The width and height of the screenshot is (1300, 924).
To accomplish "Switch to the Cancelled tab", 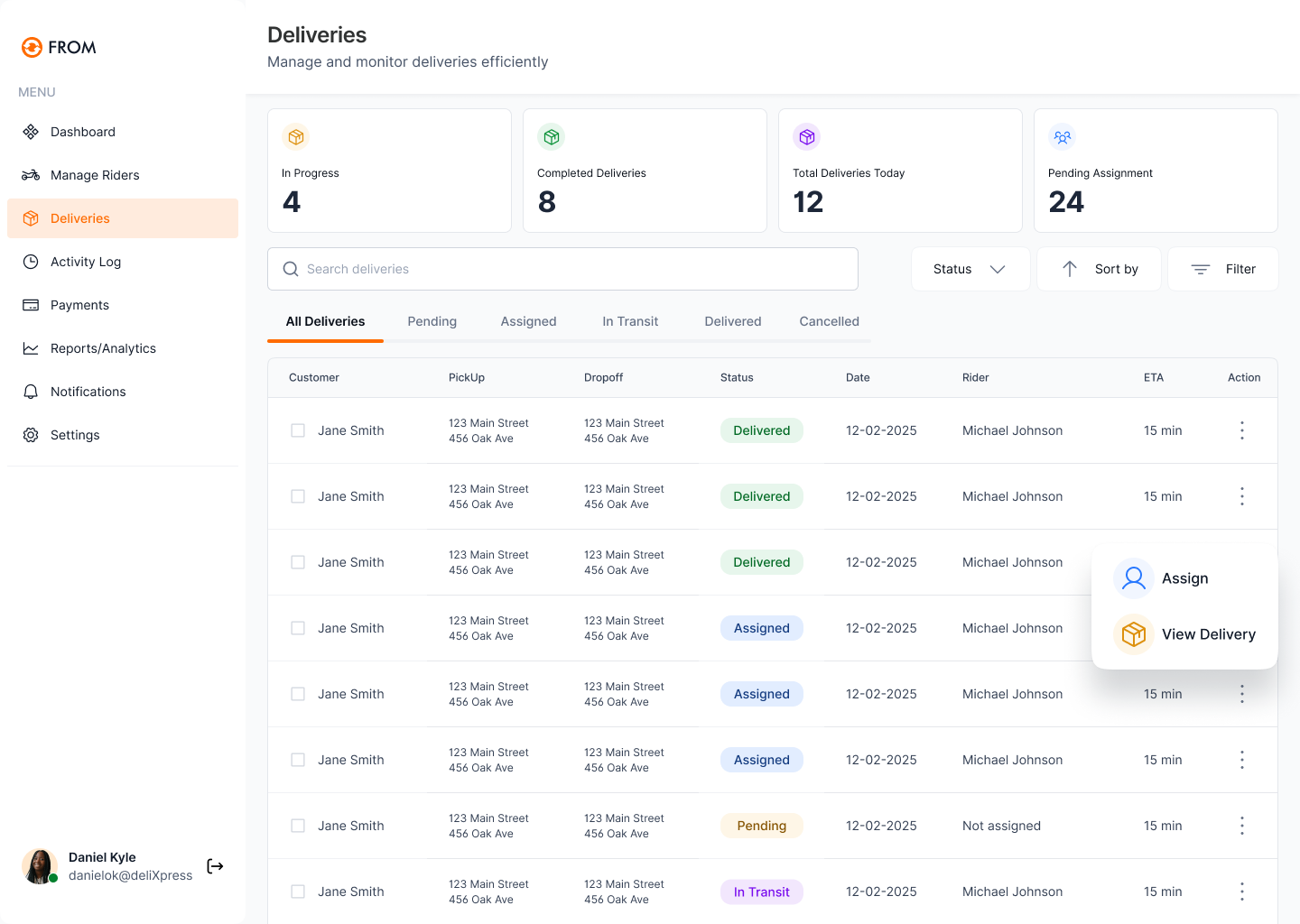I will click(x=829, y=321).
